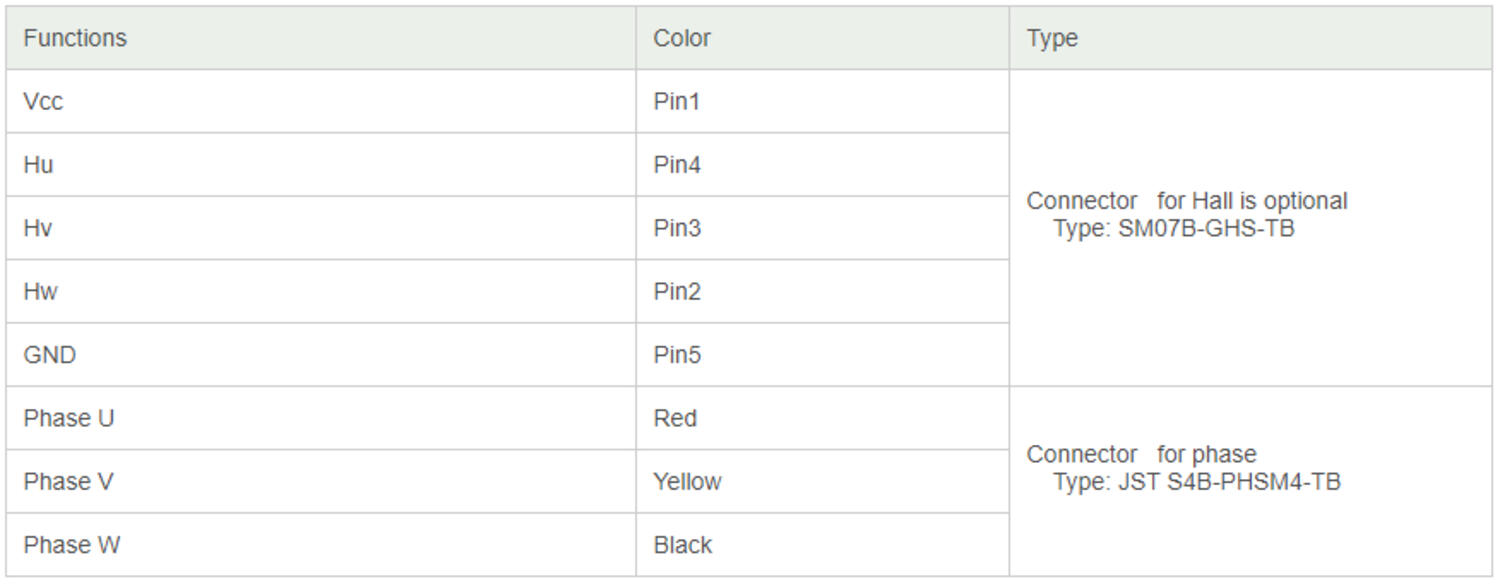1500x584 pixels.
Task: Click the Red color cell
Action: (823, 418)
